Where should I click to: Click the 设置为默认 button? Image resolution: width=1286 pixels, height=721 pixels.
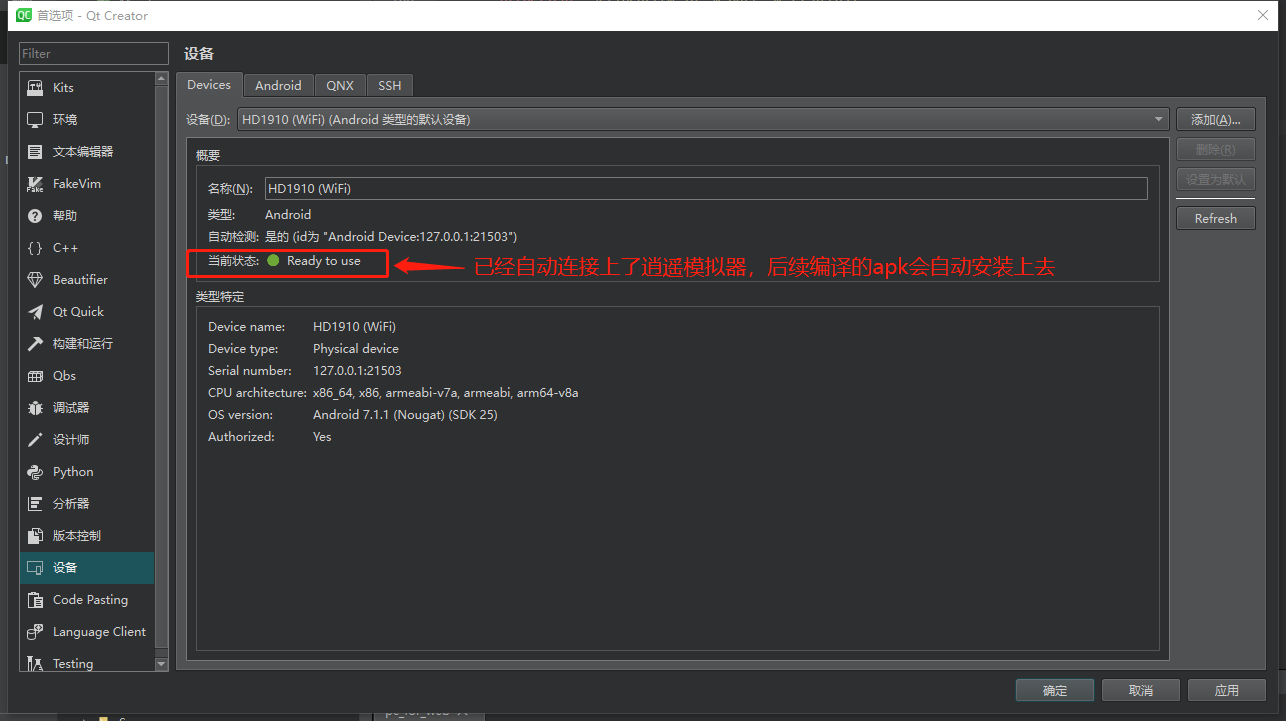pos(1216,179)
